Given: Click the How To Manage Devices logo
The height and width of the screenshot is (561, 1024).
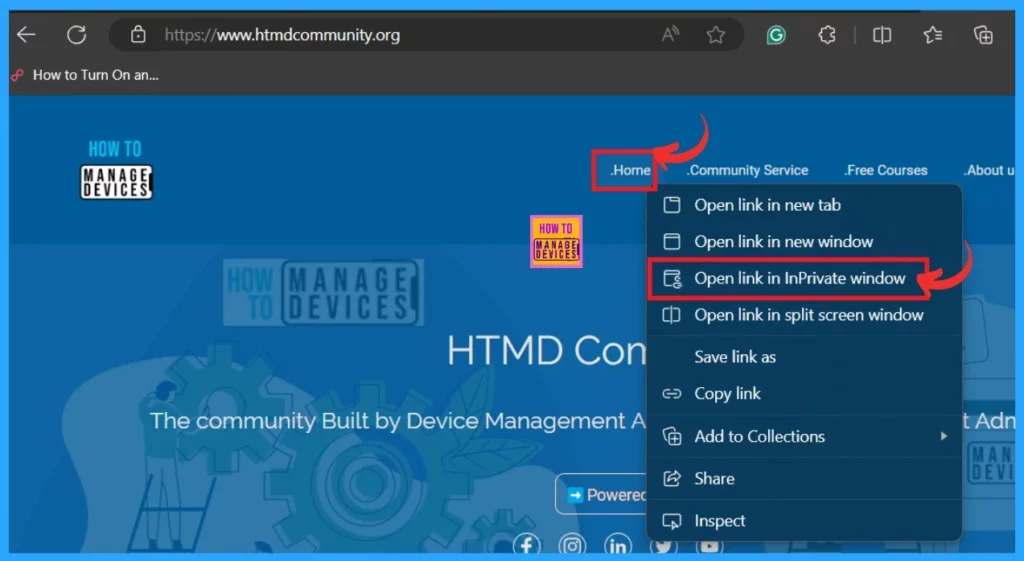Looking at the screenshot, I should (x=116, y=170).
